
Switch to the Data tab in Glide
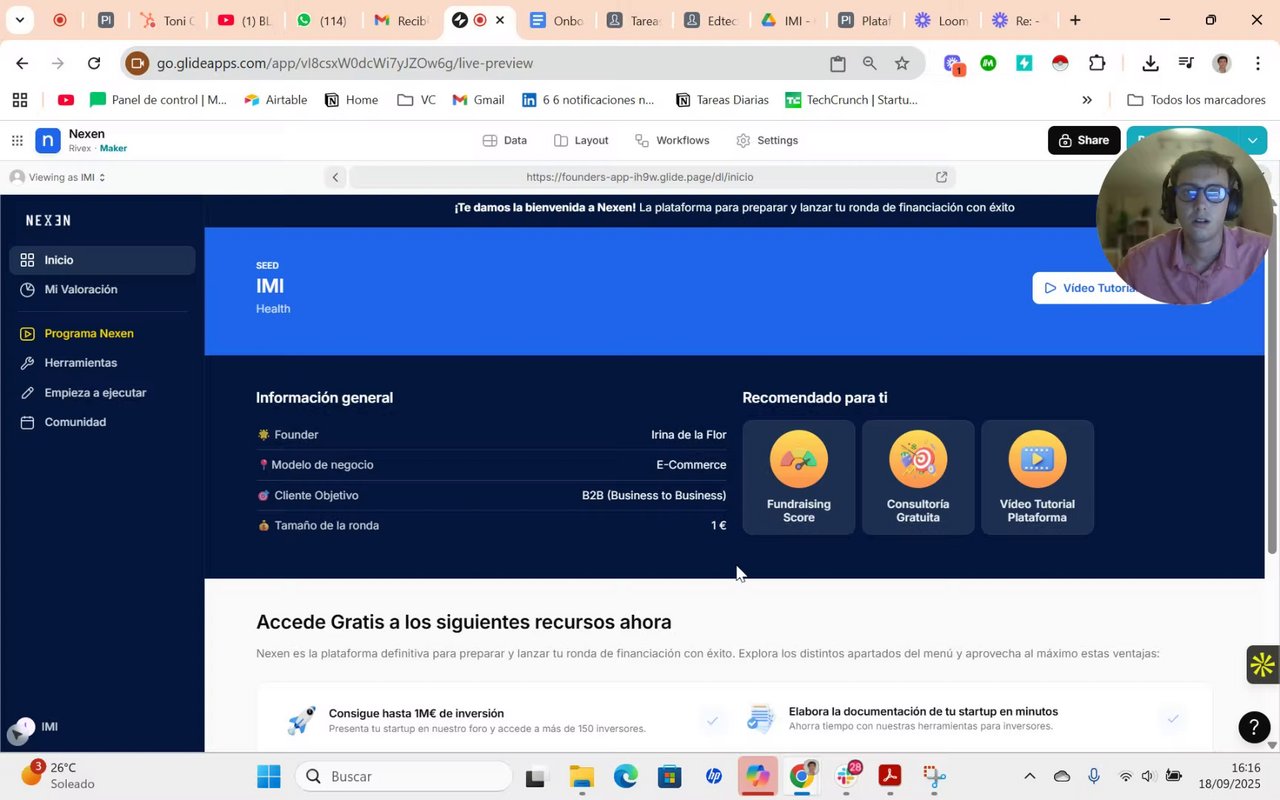504,140
